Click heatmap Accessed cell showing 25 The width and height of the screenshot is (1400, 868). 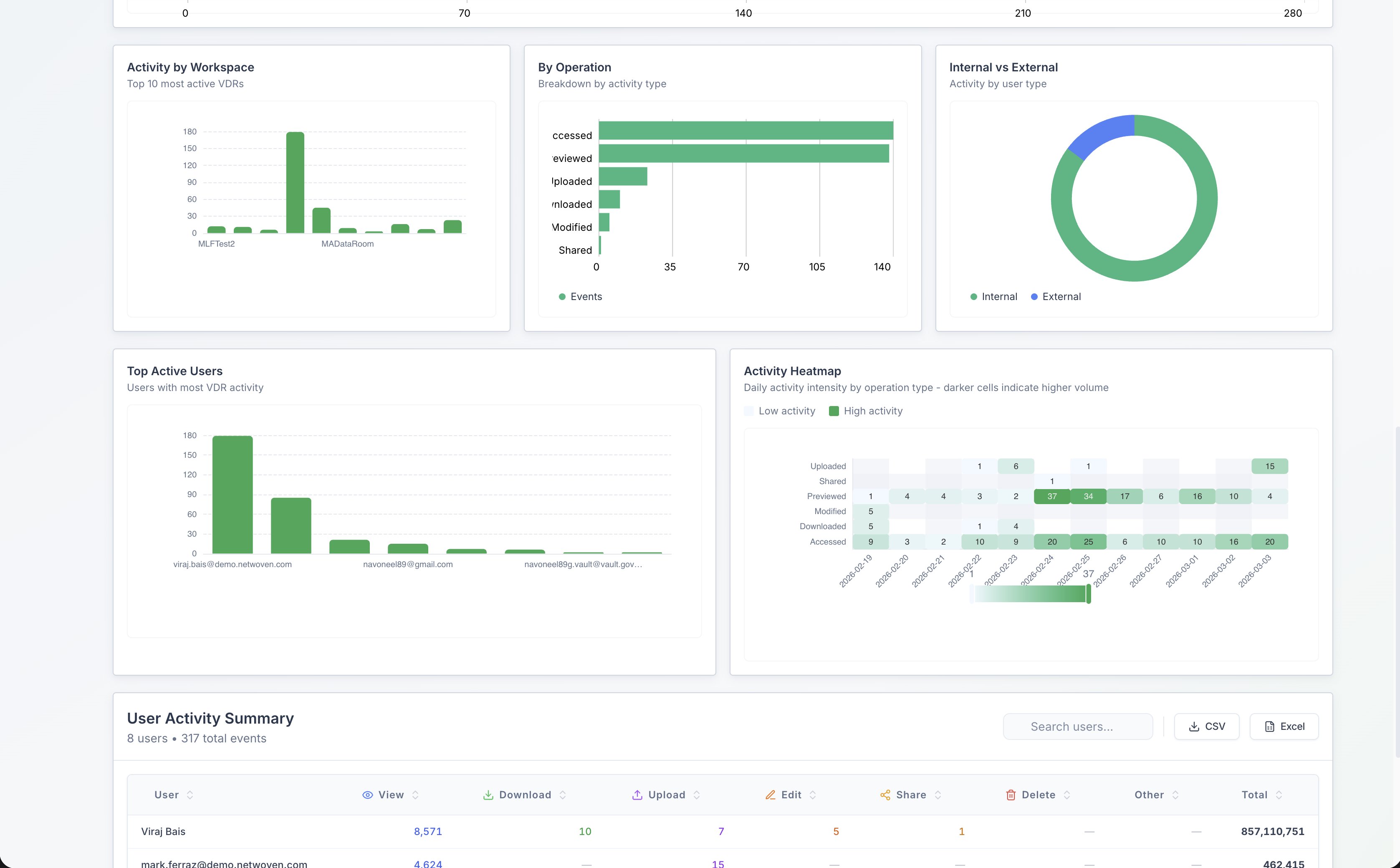(x=1088, y=541)
